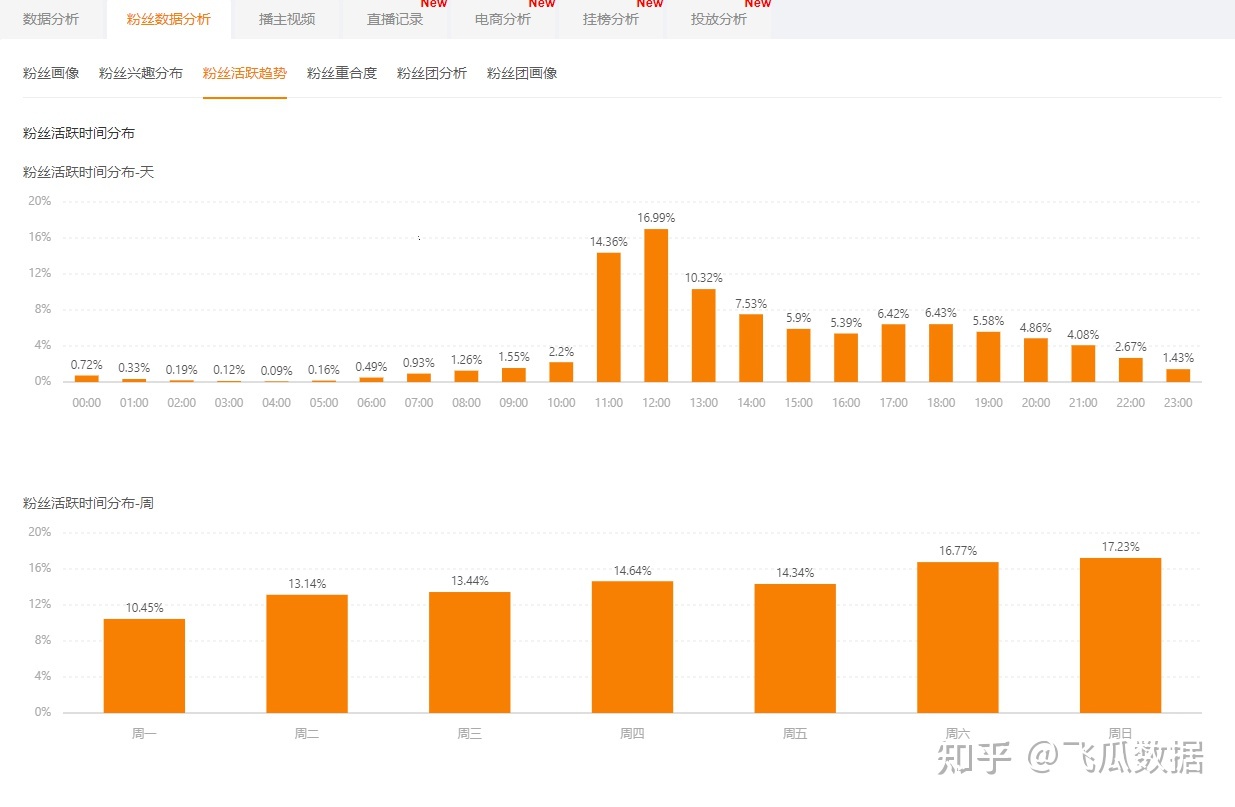Switch to the 播主视频 tab
Screen dimensions: 1235x807
[286, 19]
